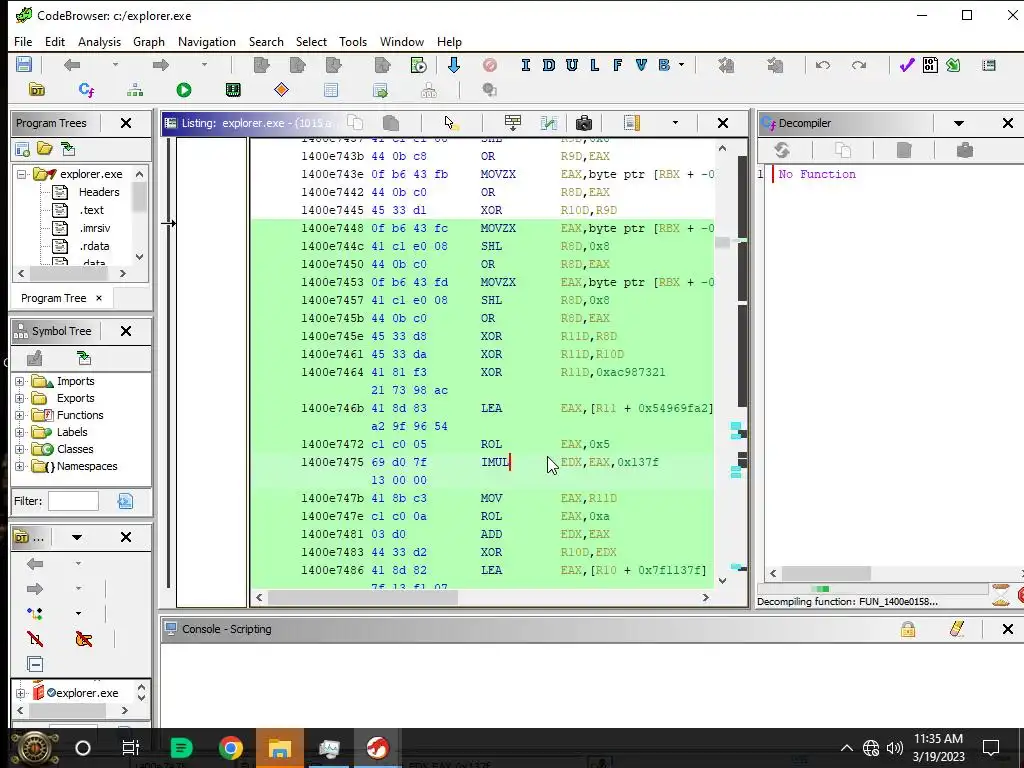This screenshot has height=768, width=1024.
Task: Toggle navigate to next Data (D) button
Action: tap(549, 65)
